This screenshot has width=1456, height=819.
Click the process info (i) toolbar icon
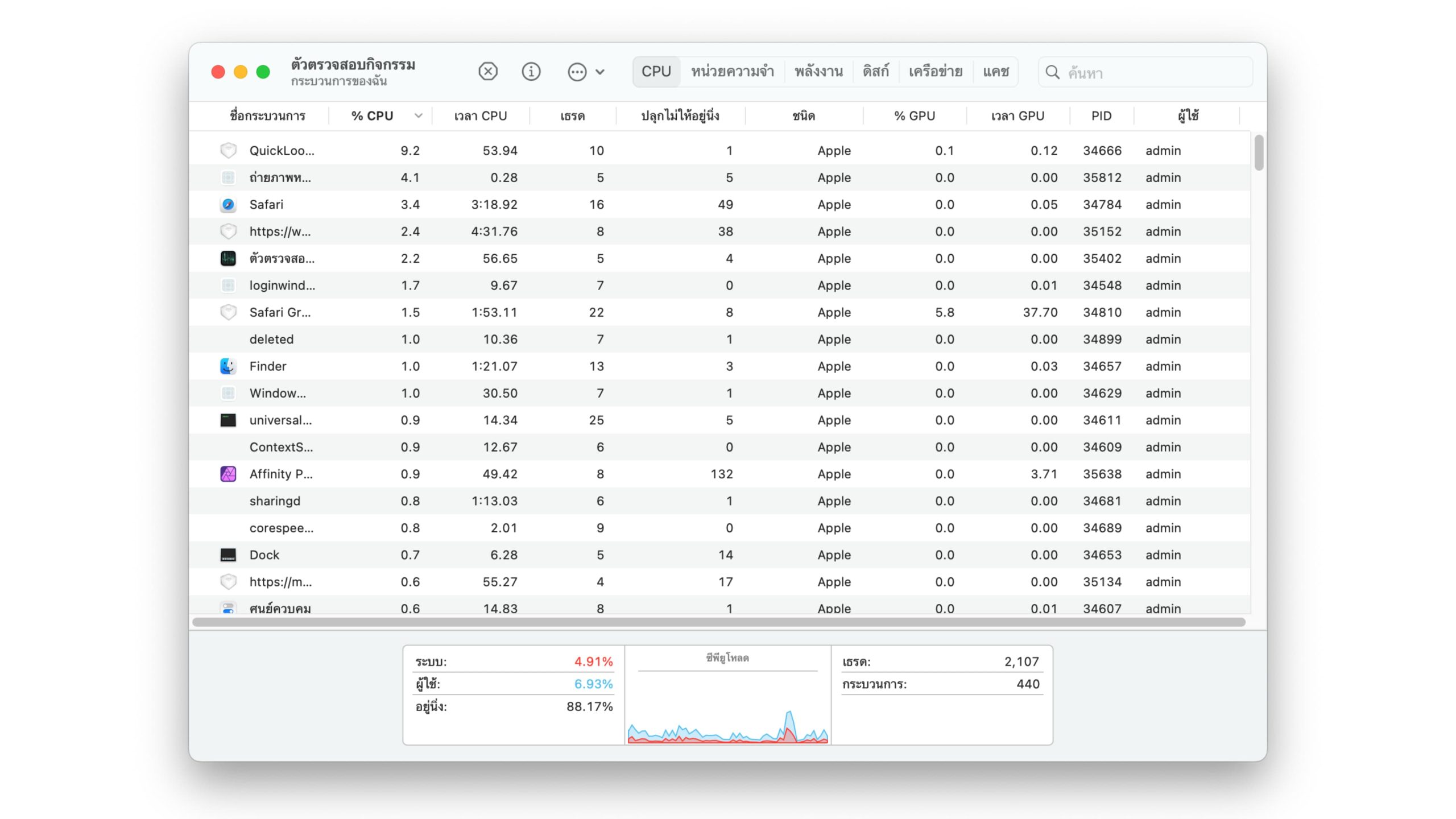click(531, 72)
